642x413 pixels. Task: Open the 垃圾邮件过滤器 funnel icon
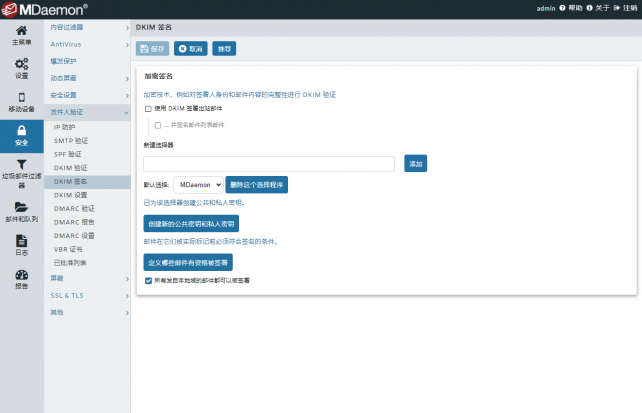[21, 164]
